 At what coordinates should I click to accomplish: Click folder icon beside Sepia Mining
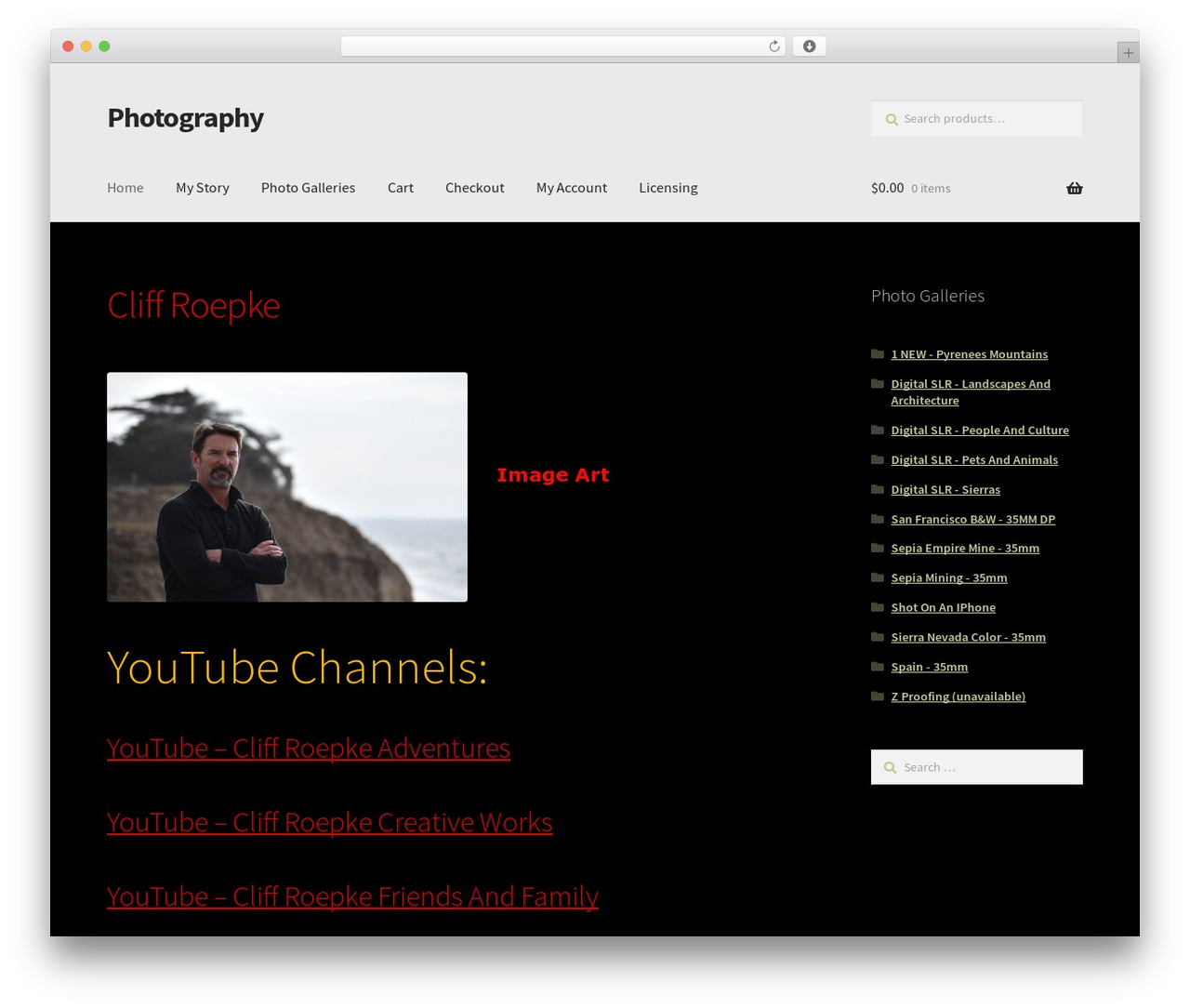877,577
